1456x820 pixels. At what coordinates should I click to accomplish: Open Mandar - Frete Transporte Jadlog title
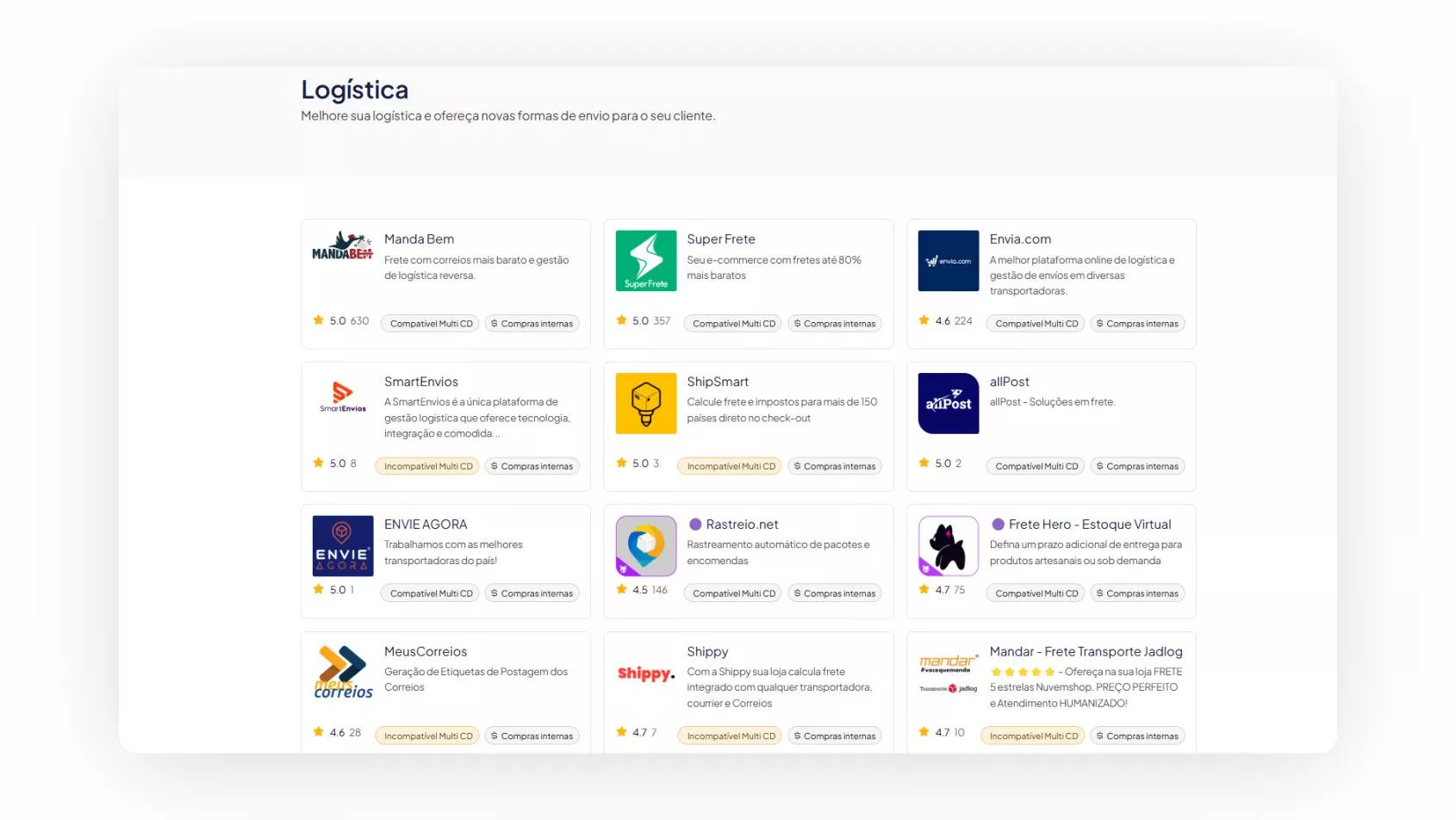[x=1086, y=652]
